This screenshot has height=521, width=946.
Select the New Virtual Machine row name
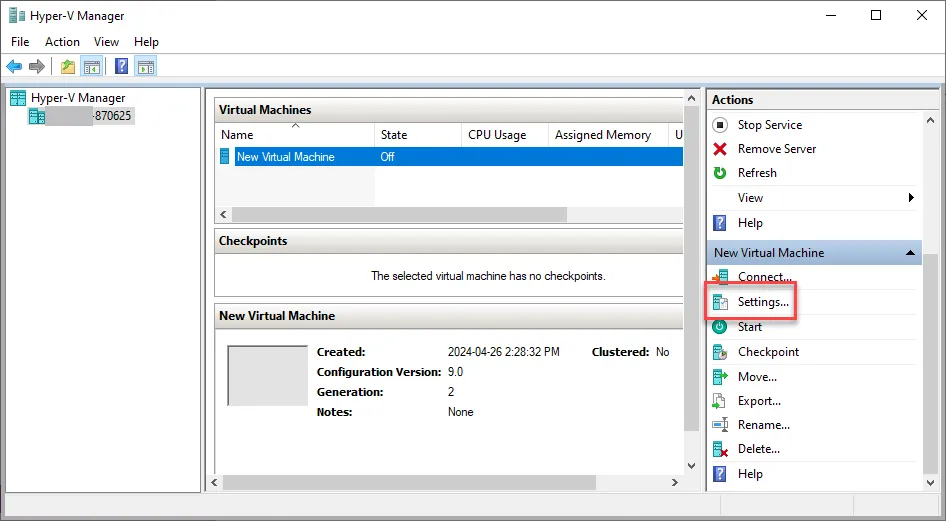(x=285, y=157)
